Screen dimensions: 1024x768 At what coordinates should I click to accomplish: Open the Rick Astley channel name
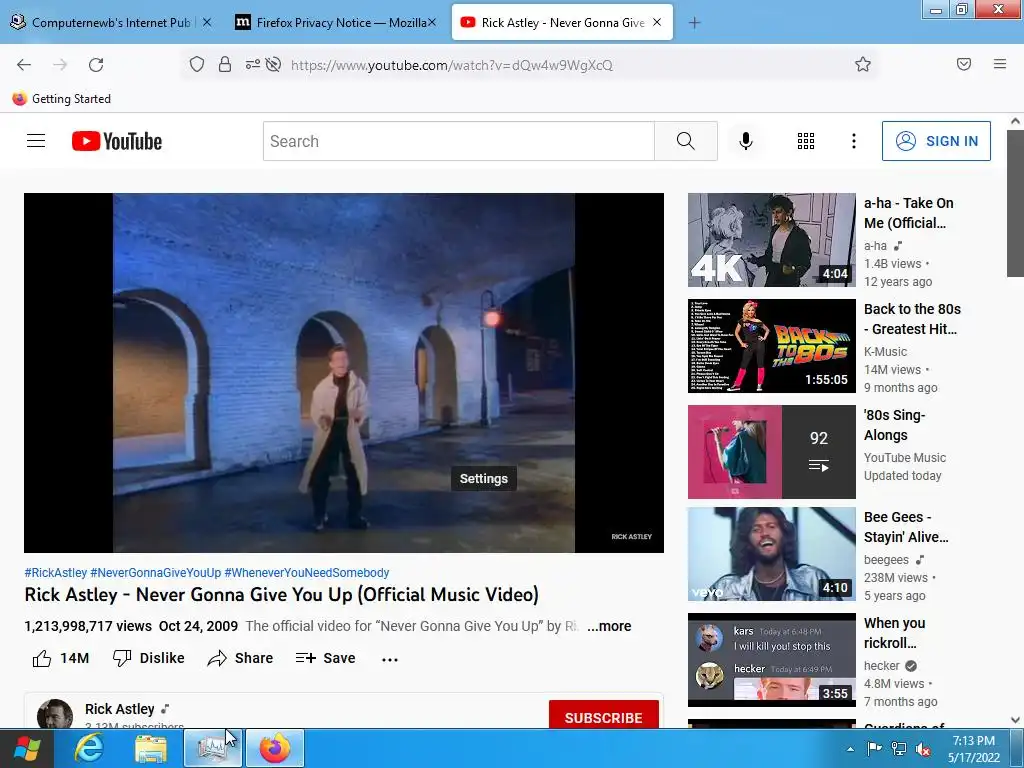coord(120,709)
